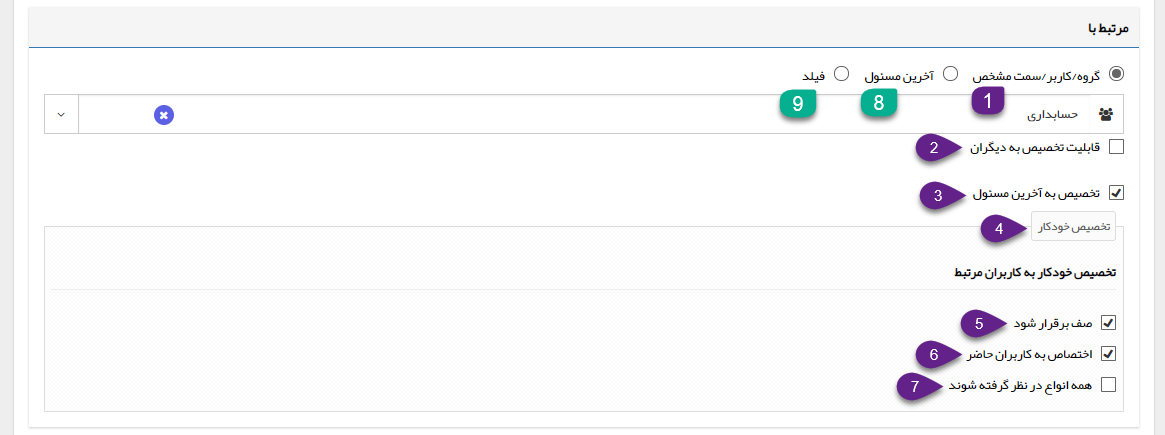This screenshot has width=1165, height=435.
Task: Clear the selected حسابداری value with the x icon
Action: 164,115
